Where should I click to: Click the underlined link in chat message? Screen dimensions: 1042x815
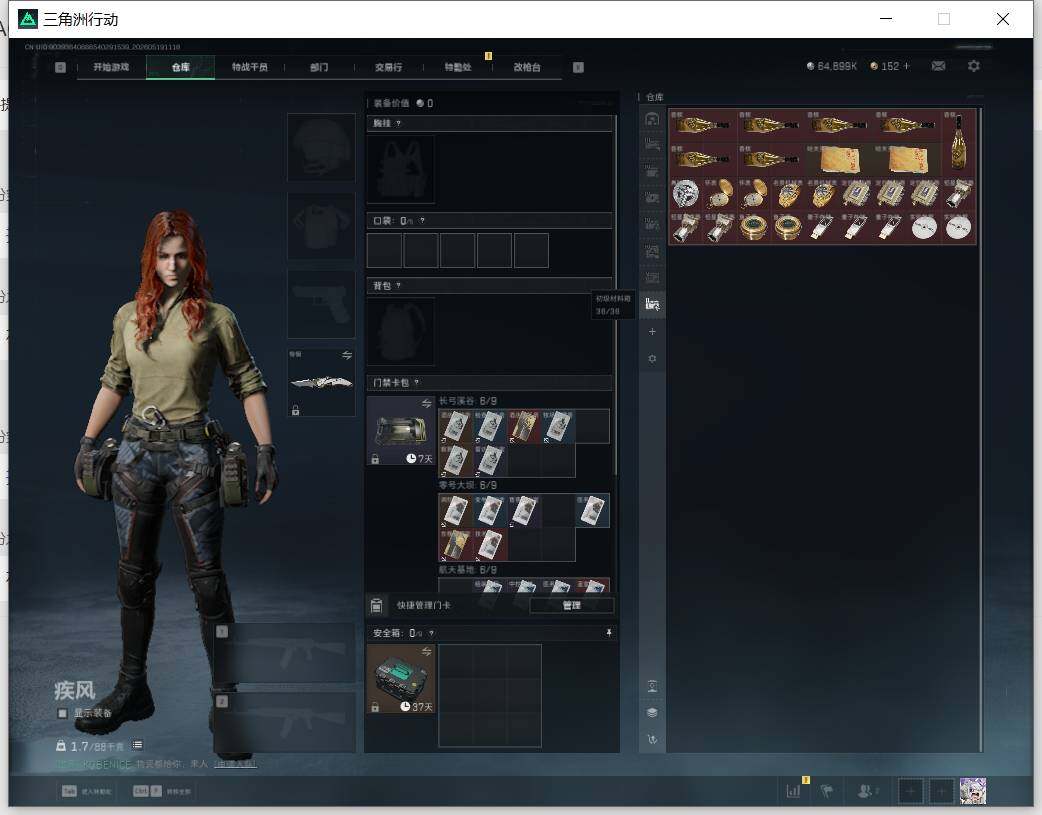click(235, 764)
